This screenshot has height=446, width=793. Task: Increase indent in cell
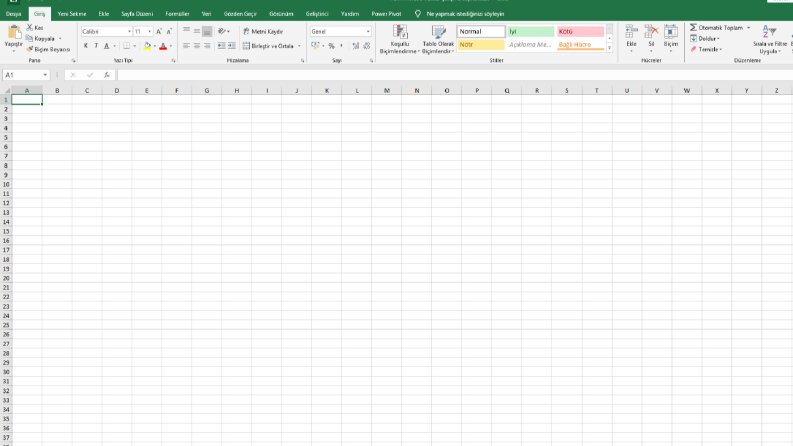[x=232, y=46]
